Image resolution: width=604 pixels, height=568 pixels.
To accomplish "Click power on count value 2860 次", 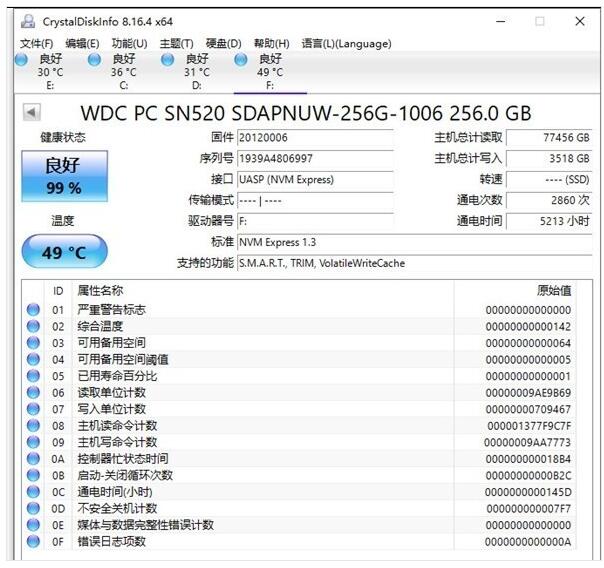I will 549,200.
